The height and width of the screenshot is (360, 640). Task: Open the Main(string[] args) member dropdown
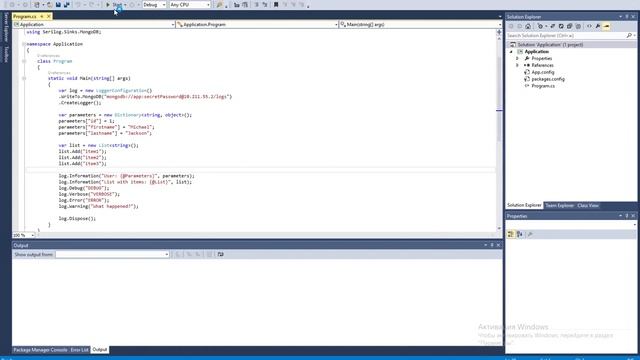coord(420,24)
